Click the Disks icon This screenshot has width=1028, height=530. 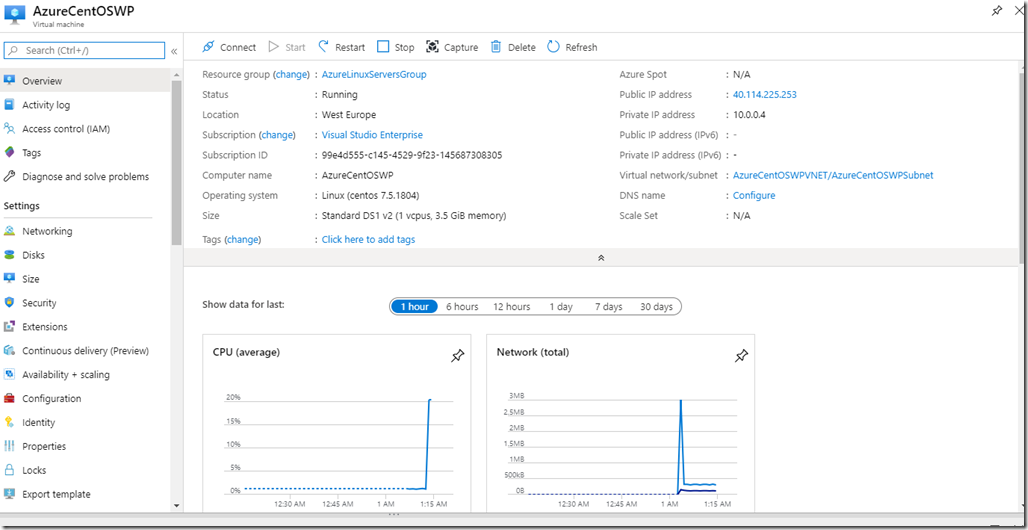(x=9, y=255)
